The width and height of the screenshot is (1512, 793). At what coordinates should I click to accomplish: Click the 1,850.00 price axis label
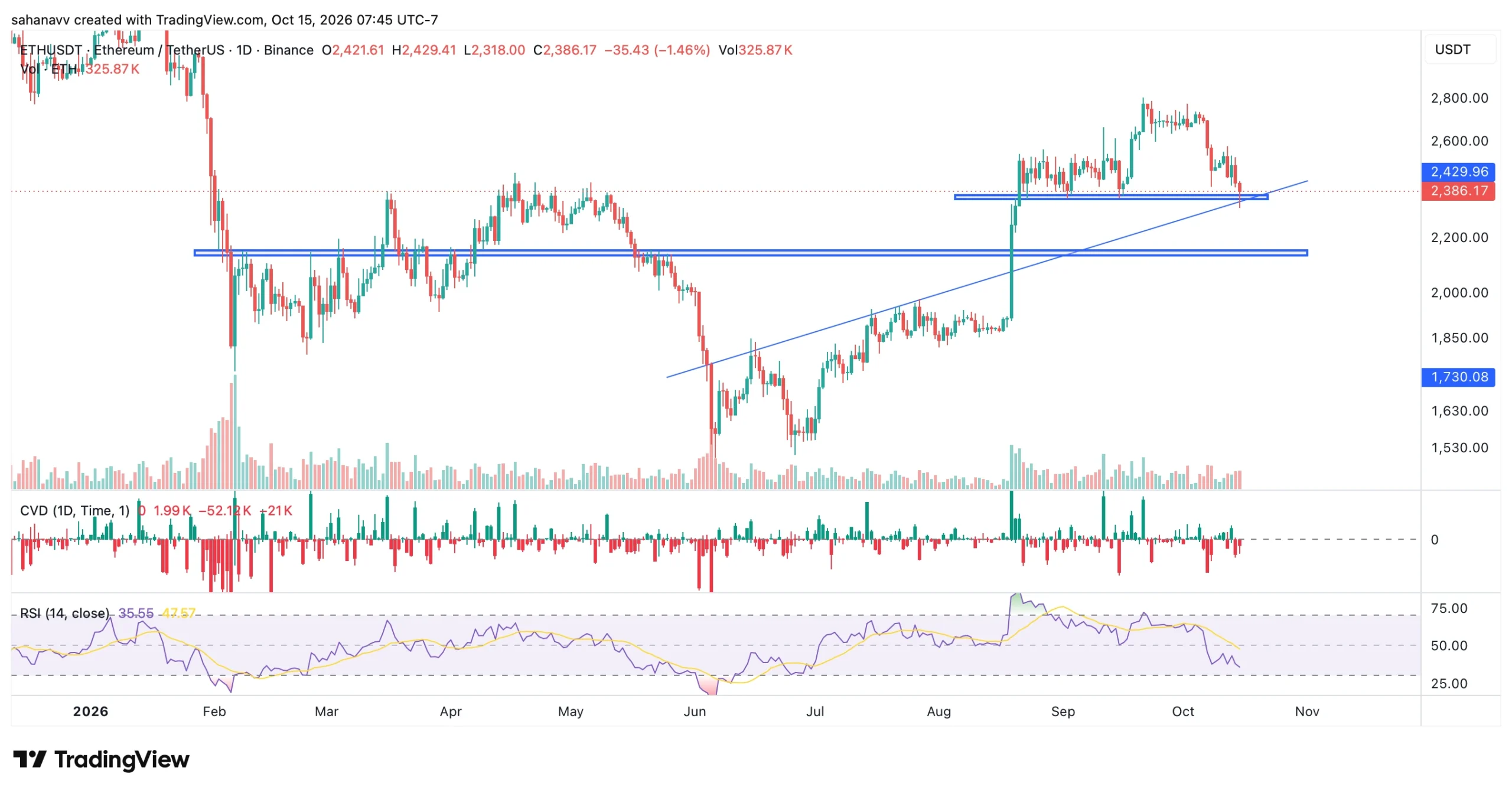tap(1459, 338)
